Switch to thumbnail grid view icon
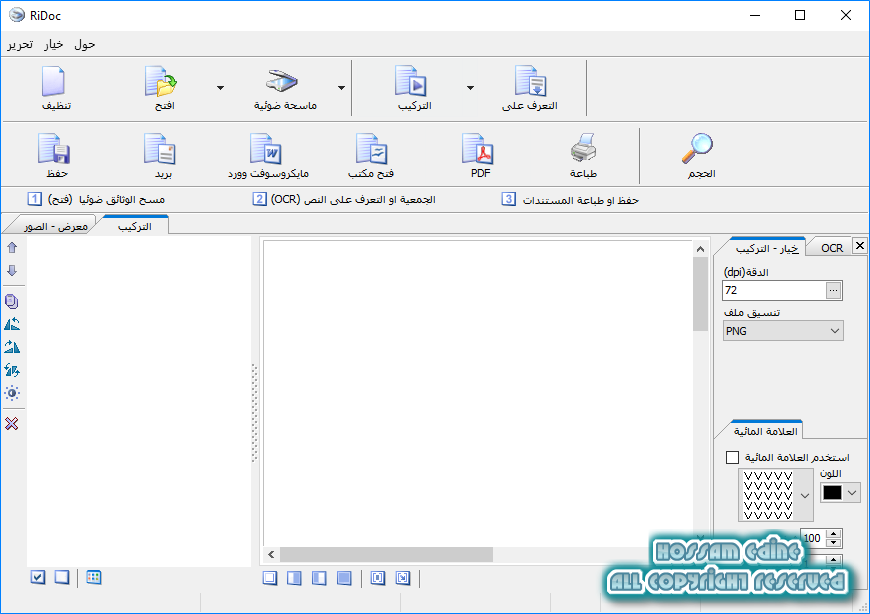Viewport: 870px width, 614px height. click(x=94, y=577)
